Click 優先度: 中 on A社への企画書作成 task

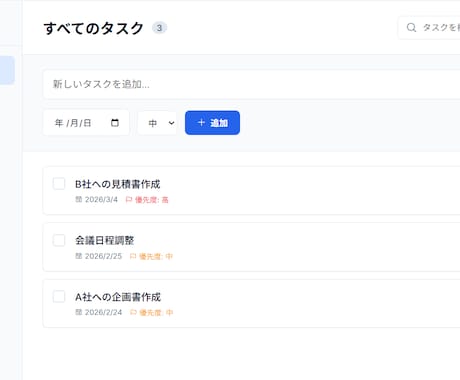pyautogui.click(x=151, y=312)
